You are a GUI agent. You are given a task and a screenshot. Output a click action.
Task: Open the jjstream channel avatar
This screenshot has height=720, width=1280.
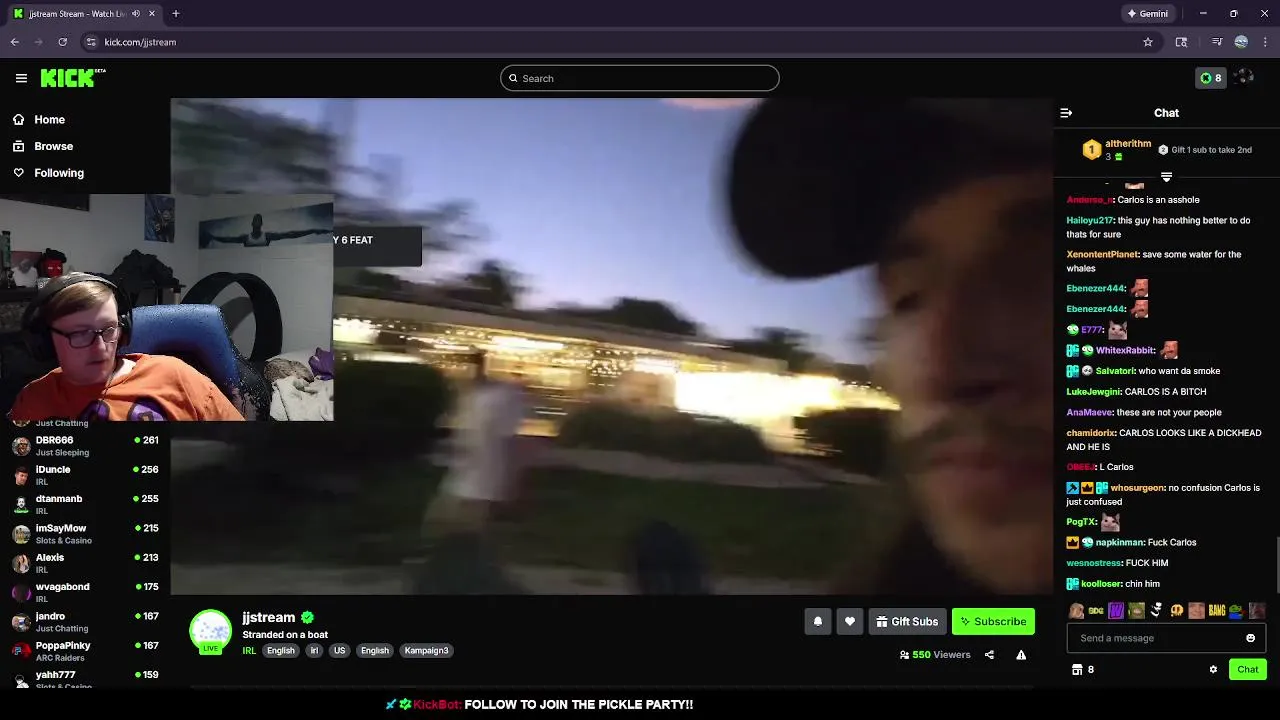pyautogui.click(x=210, y=631)
